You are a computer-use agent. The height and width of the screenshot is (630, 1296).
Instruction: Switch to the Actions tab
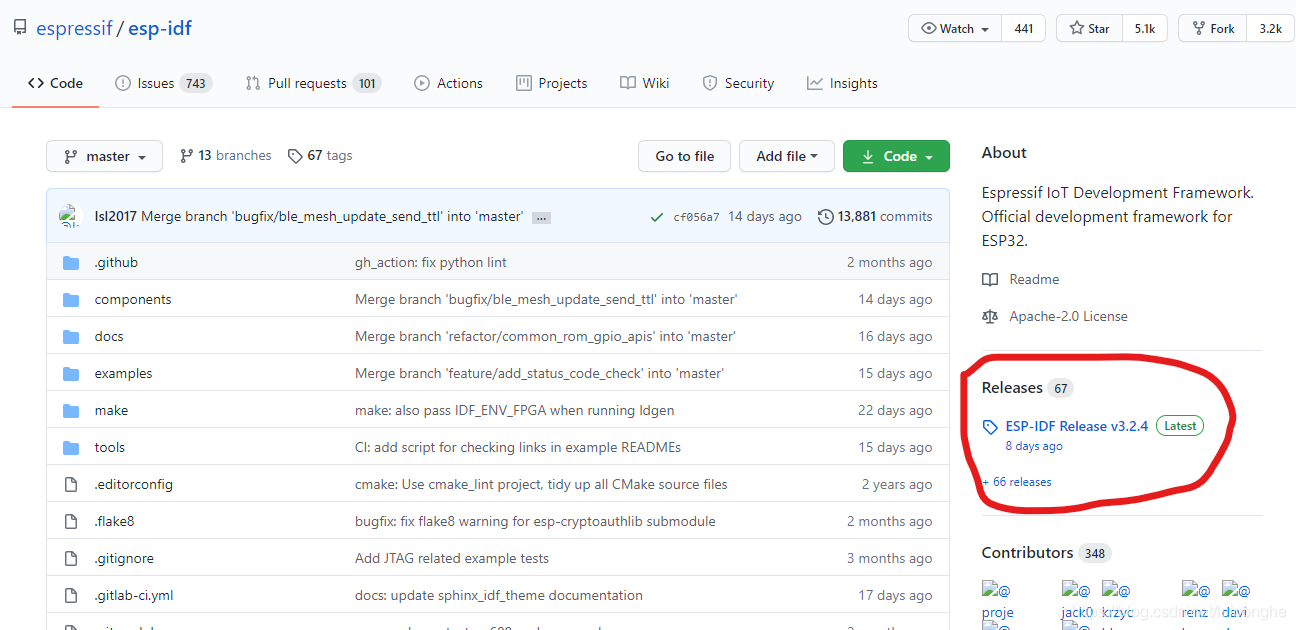click(448, 83)
